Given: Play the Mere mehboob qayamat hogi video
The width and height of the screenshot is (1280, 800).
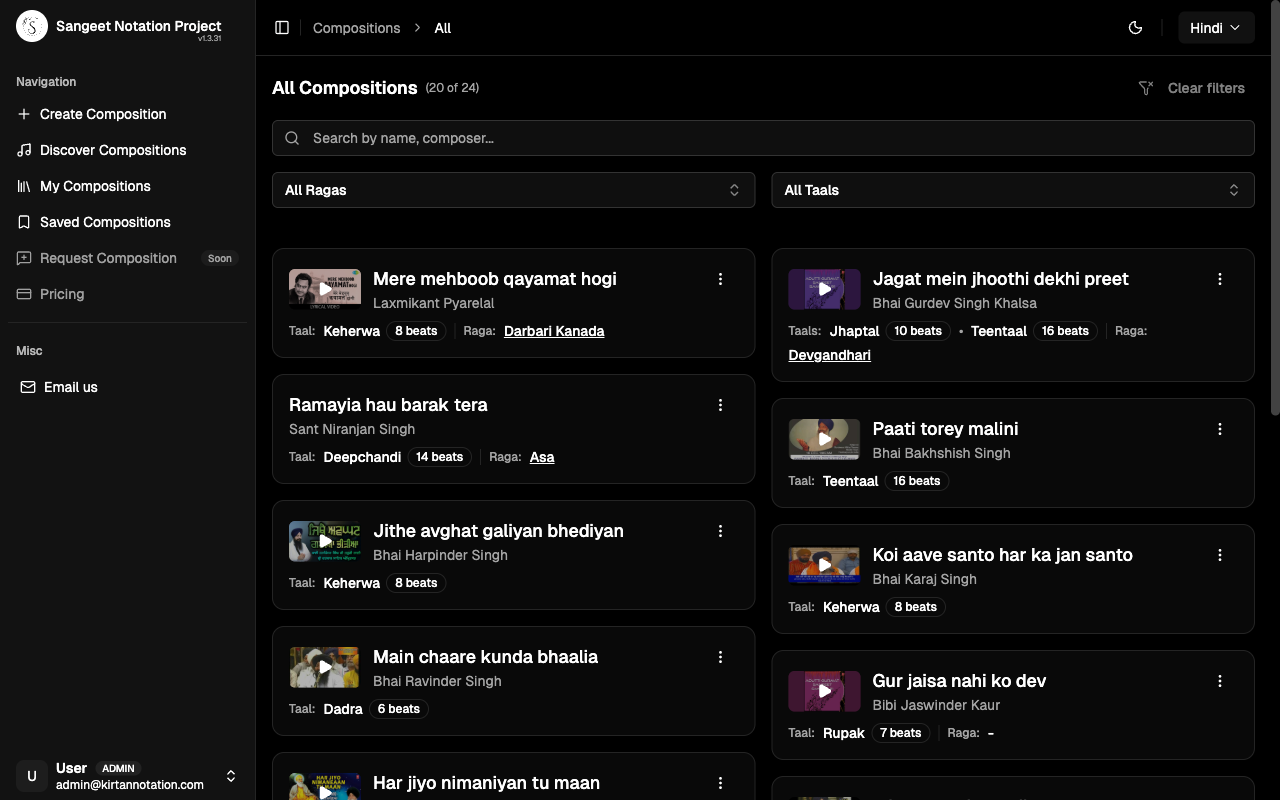Looking at the screenshot, I should tap(325, 288).
